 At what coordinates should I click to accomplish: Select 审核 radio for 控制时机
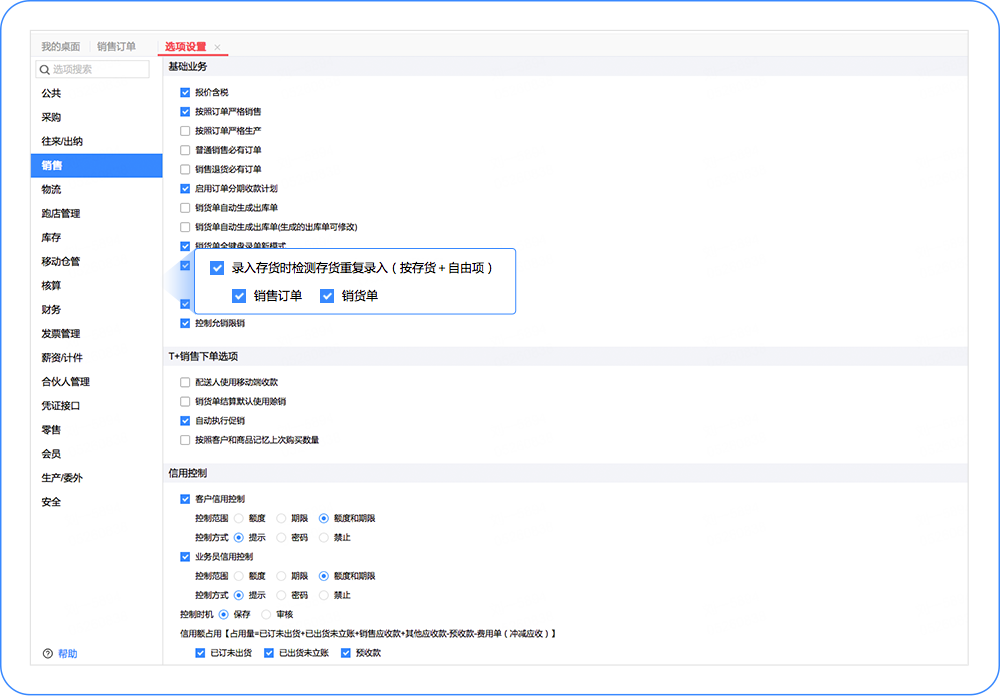pos(266,614)
